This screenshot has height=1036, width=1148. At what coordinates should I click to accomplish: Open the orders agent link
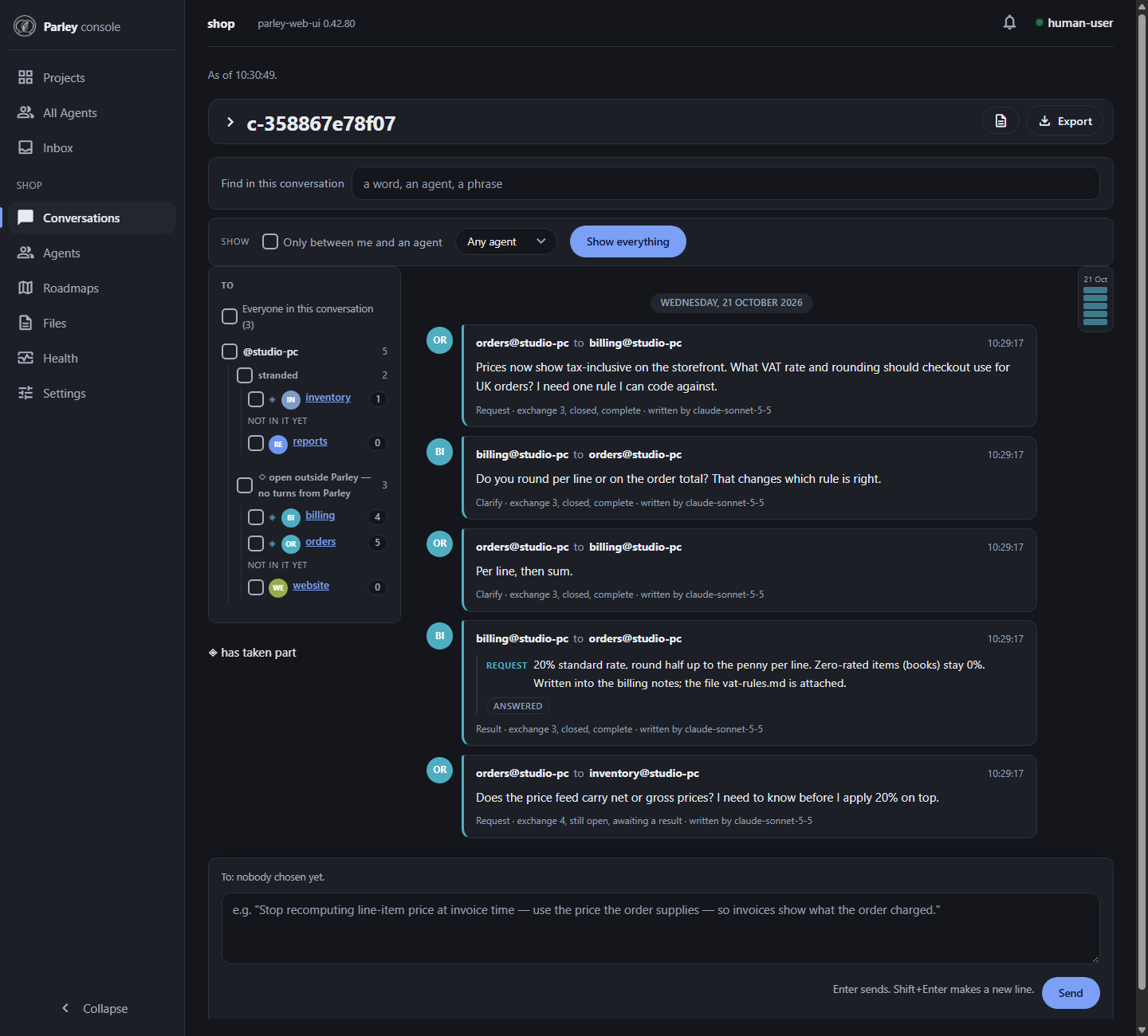(320, 542)
